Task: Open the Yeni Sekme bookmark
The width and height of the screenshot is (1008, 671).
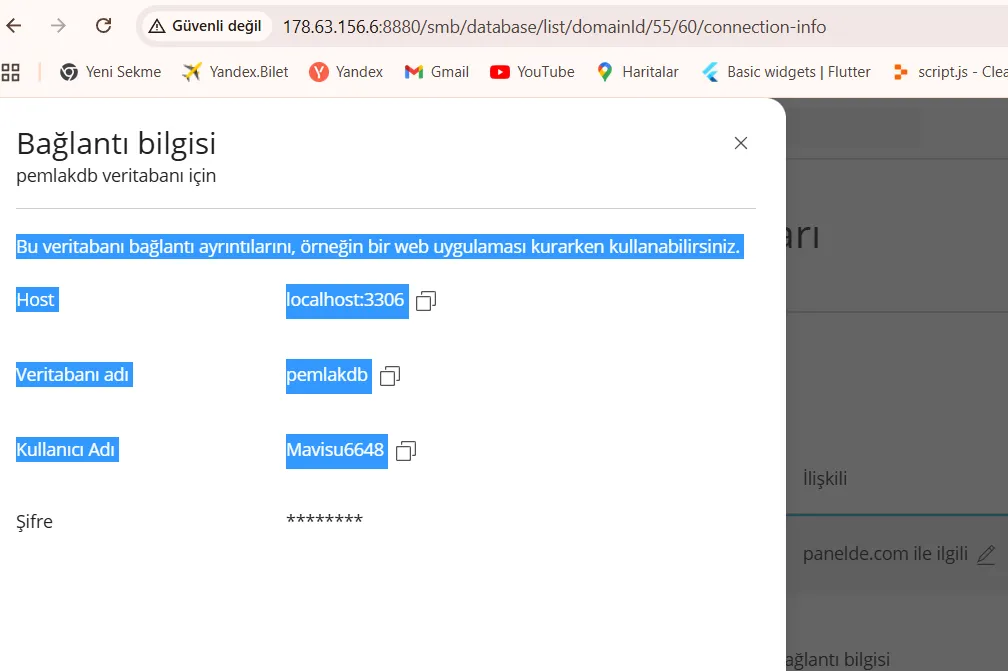Action: [x=110, y=72]
